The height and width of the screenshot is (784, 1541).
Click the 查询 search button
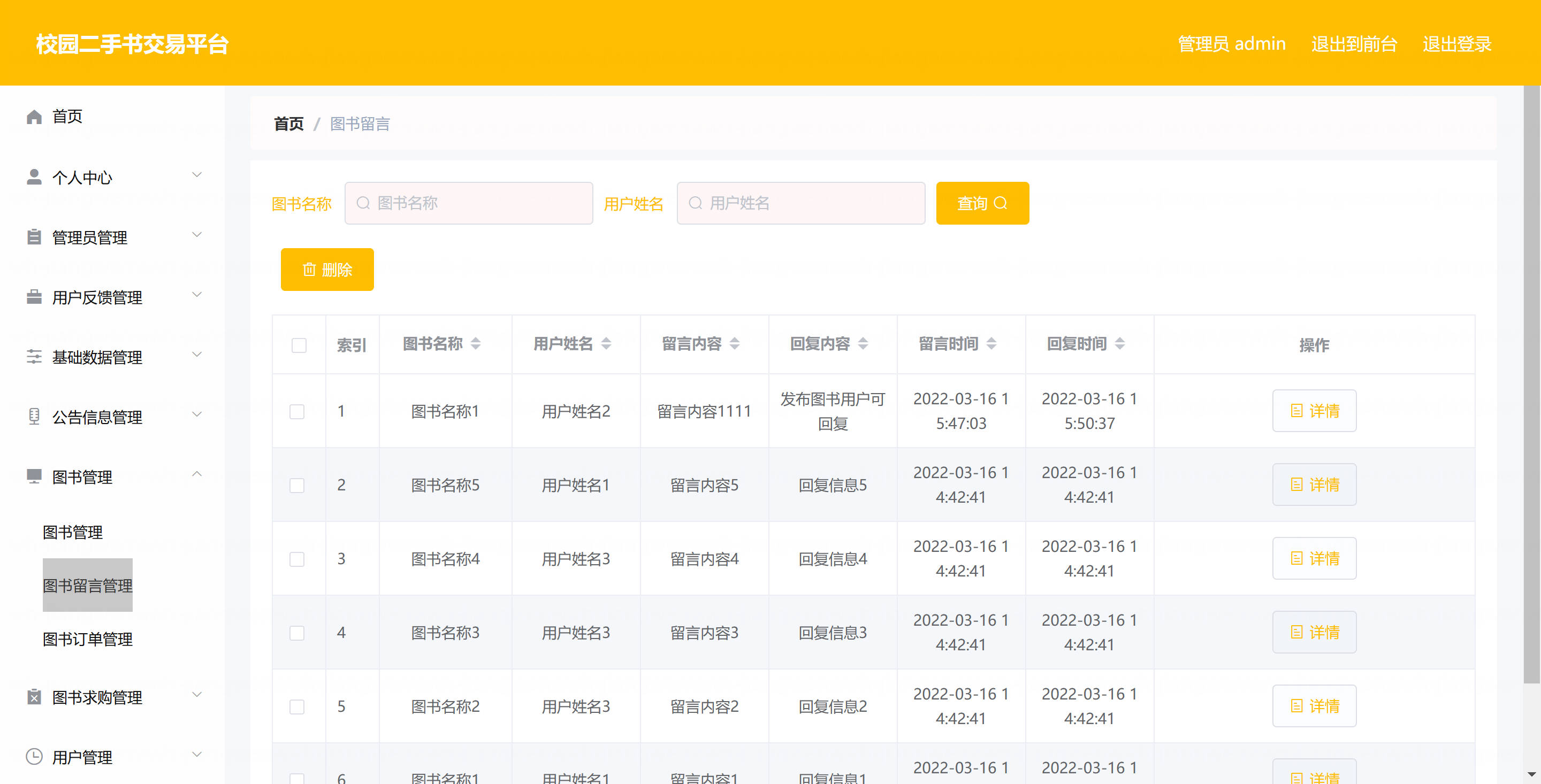[982, 203]
